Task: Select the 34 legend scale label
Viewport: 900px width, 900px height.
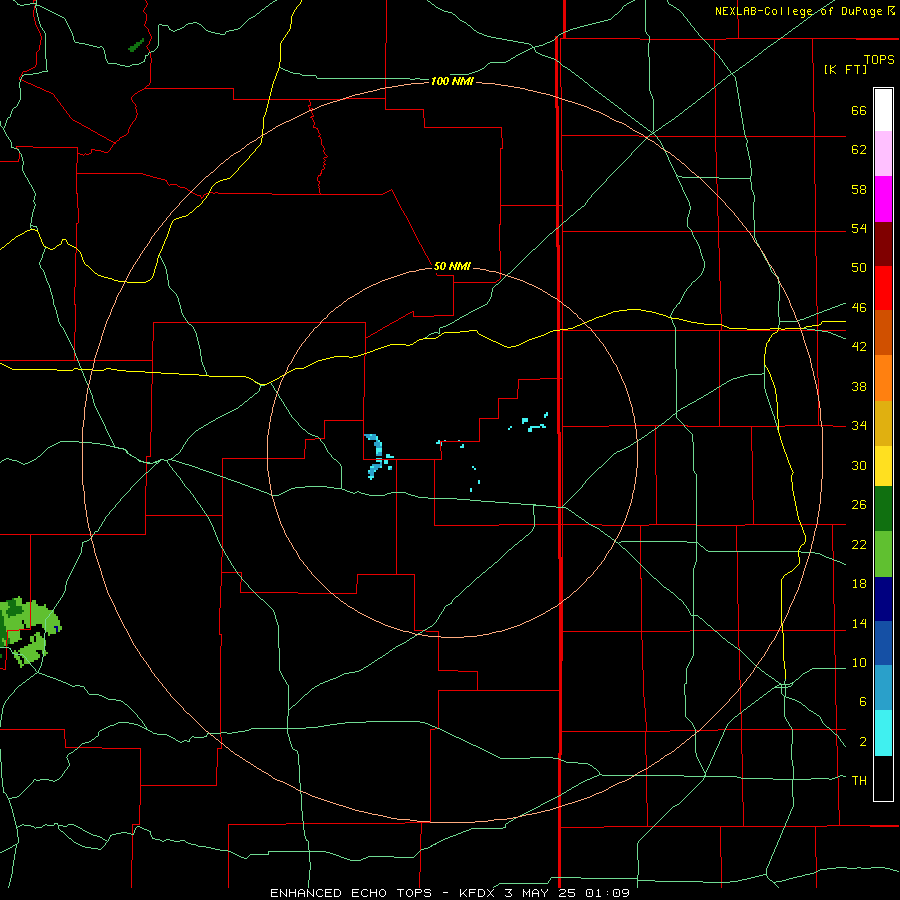Action: pyautogui.click(x=859, y=426)
